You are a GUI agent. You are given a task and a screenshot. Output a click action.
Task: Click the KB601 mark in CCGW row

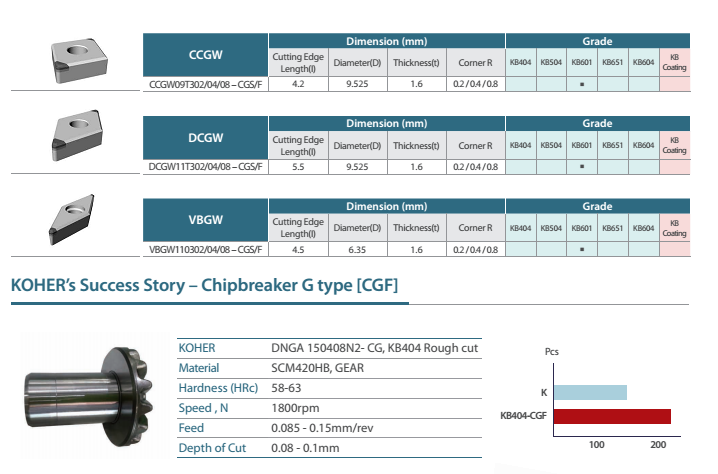[x=581, y=84]
